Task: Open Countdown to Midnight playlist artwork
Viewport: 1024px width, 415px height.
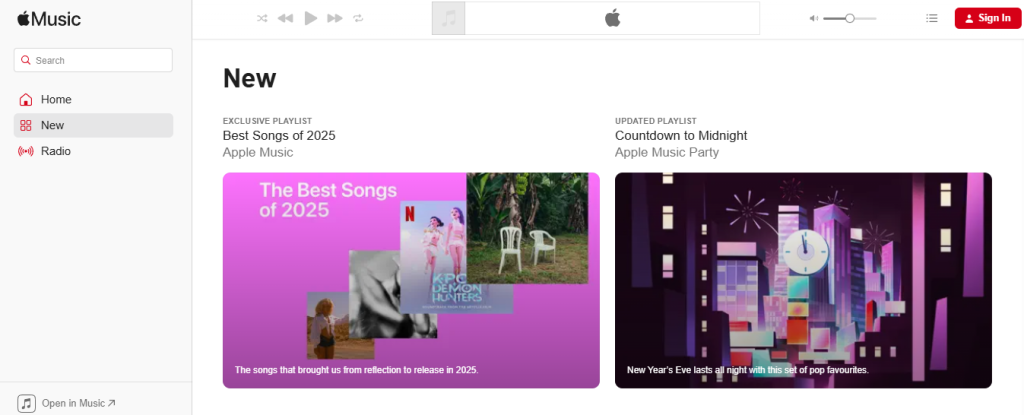Action: (803, 280)
